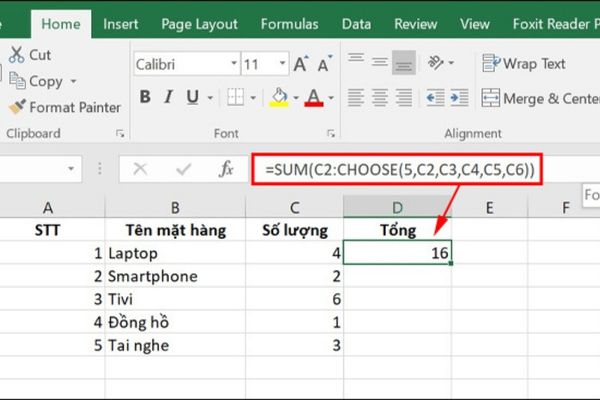Select column E header
The width and height of the screenshot is (600, 400).
pyautogui.click(x=489, y=208)
